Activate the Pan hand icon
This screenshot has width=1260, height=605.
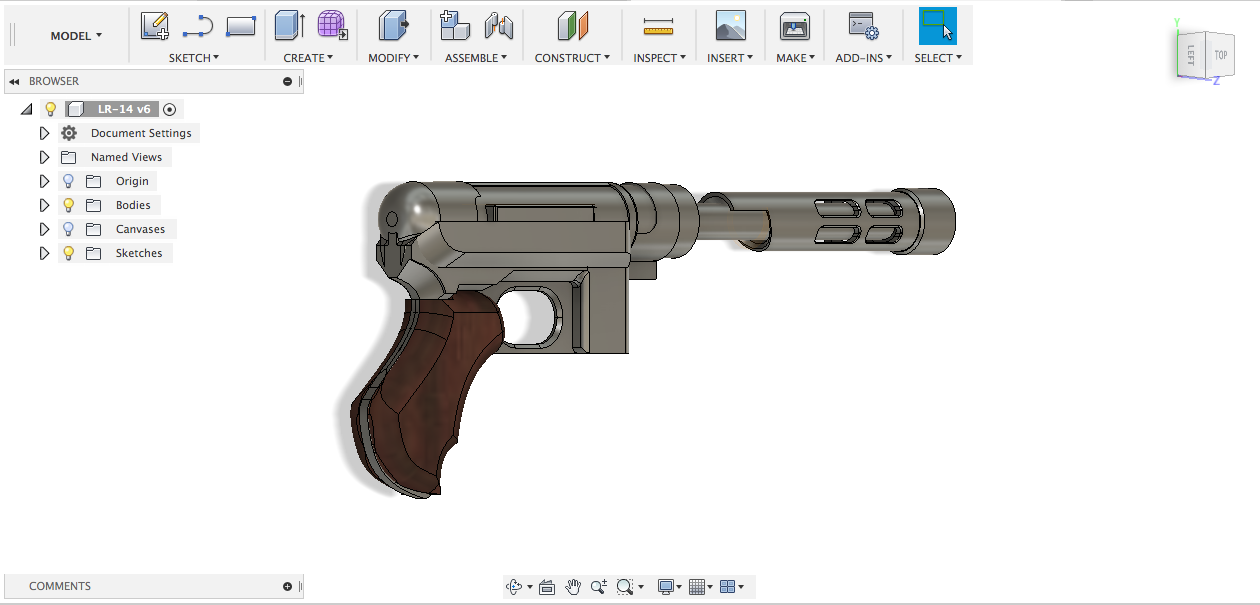coord(573,587)
